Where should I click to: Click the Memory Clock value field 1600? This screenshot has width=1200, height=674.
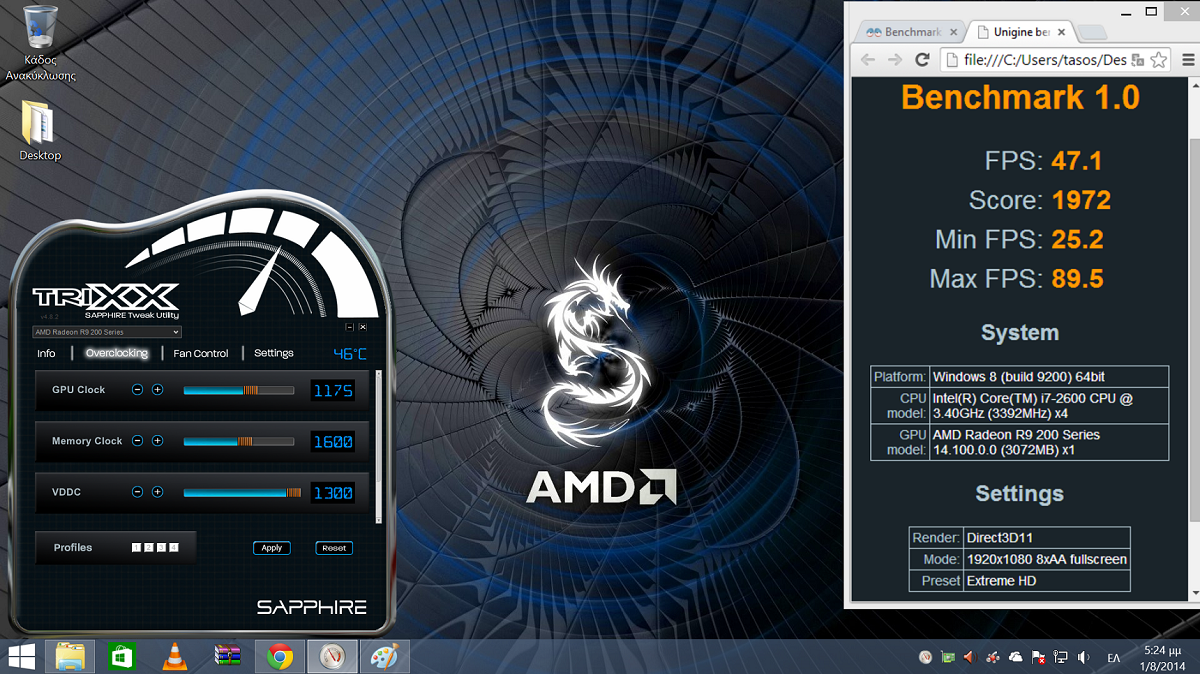[x=333, y=442]
